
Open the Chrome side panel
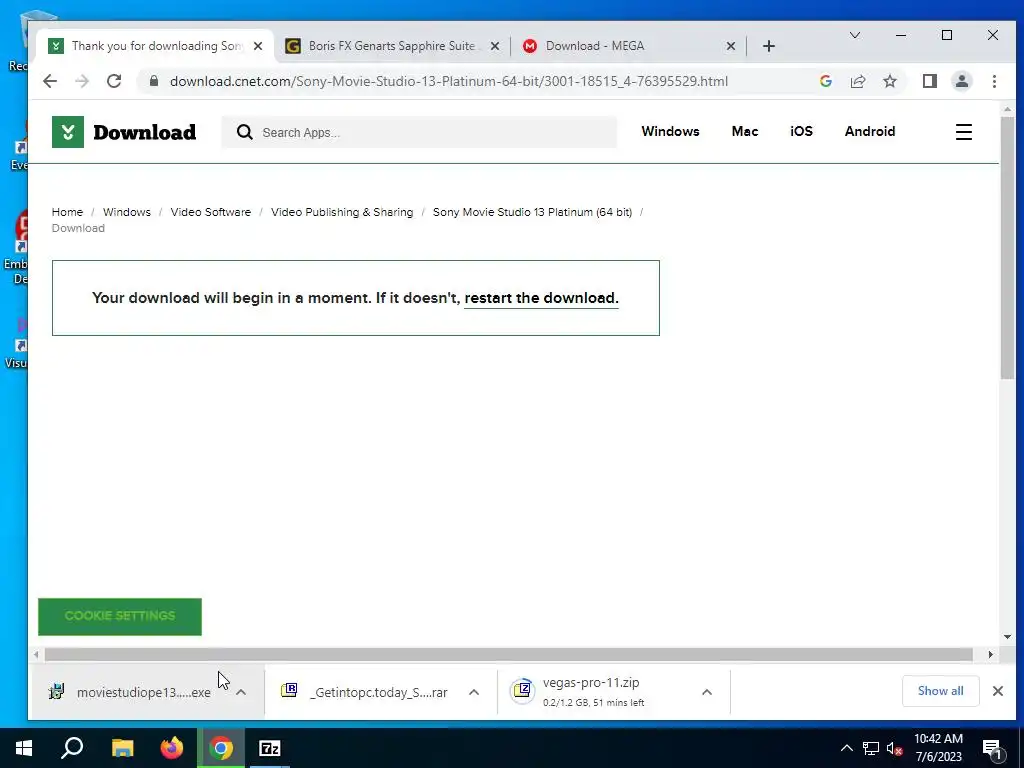tap(929, 81)
